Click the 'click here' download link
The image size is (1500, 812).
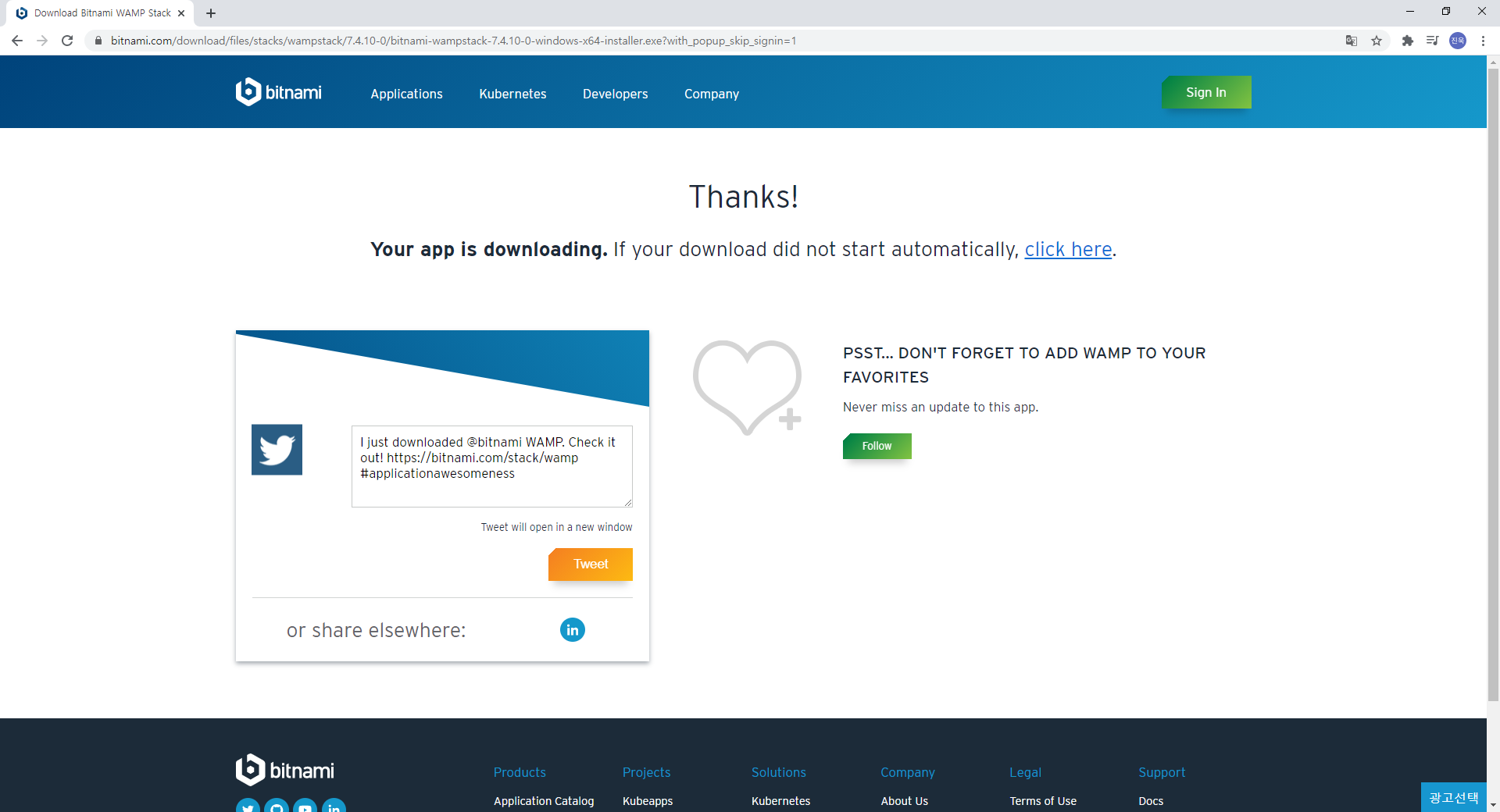pyautogui.click(x=1068, y=249)
